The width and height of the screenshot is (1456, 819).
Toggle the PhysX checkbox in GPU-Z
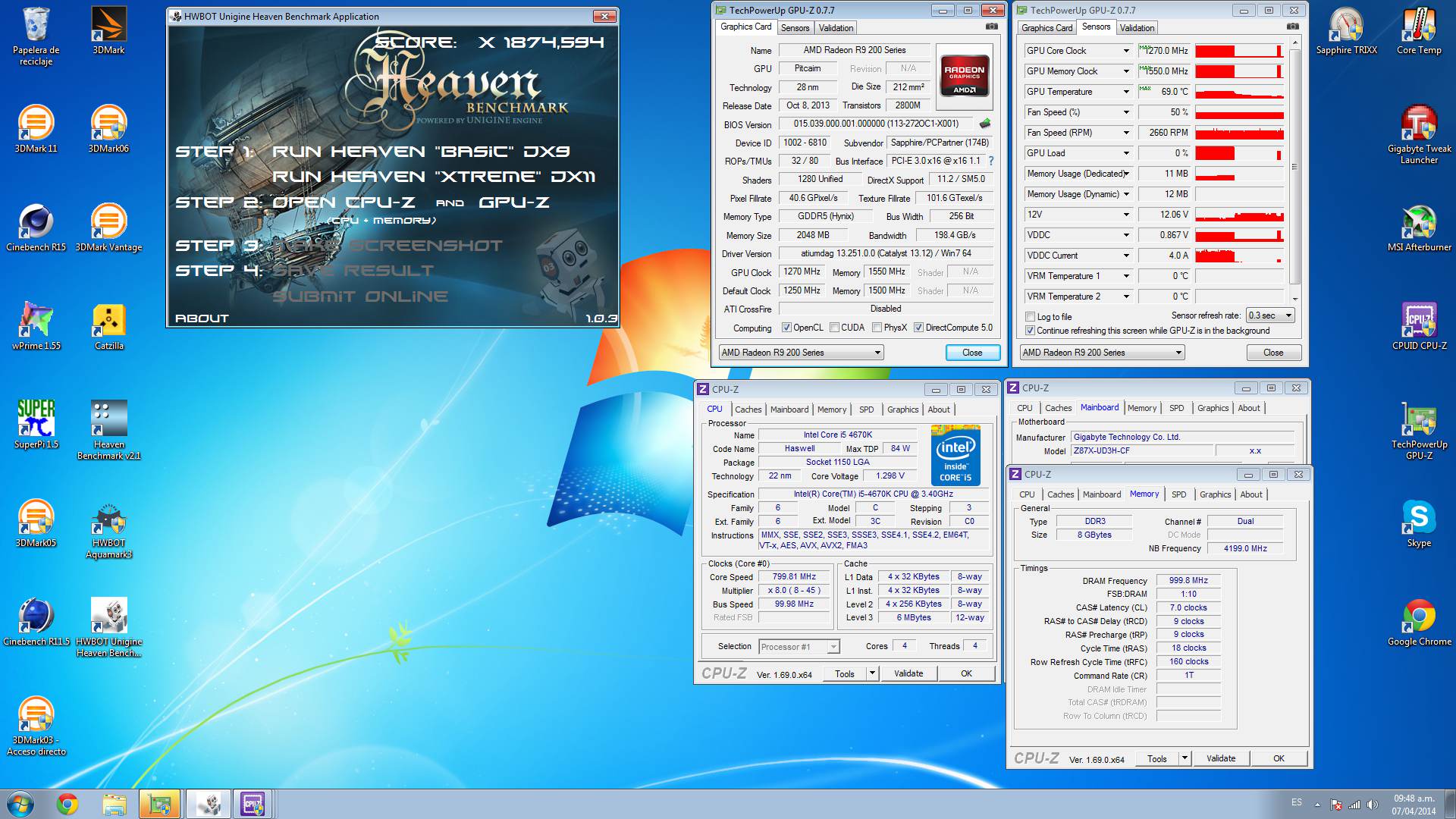[877, 328]
